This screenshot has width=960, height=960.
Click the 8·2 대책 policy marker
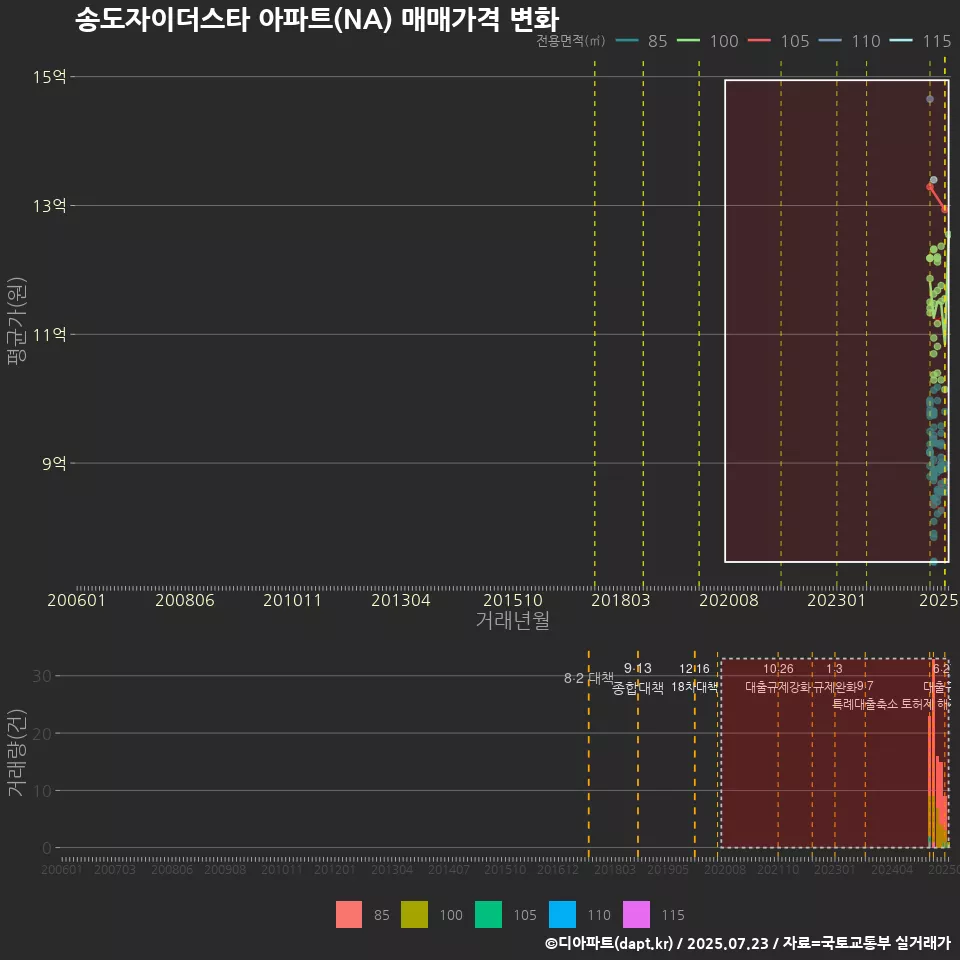click(588, 676)
